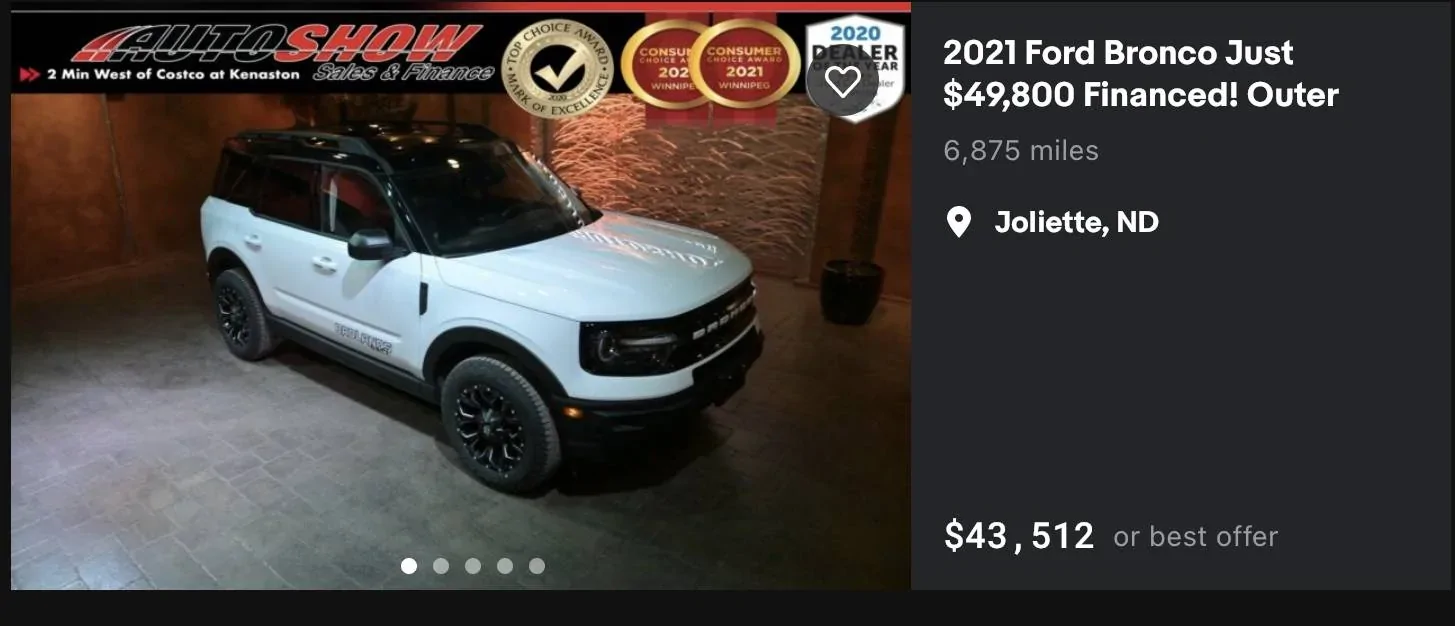Open the 2021 Ford Bronco listing title
This screenshot has height=626, width=1455.
coord(1141,73)
